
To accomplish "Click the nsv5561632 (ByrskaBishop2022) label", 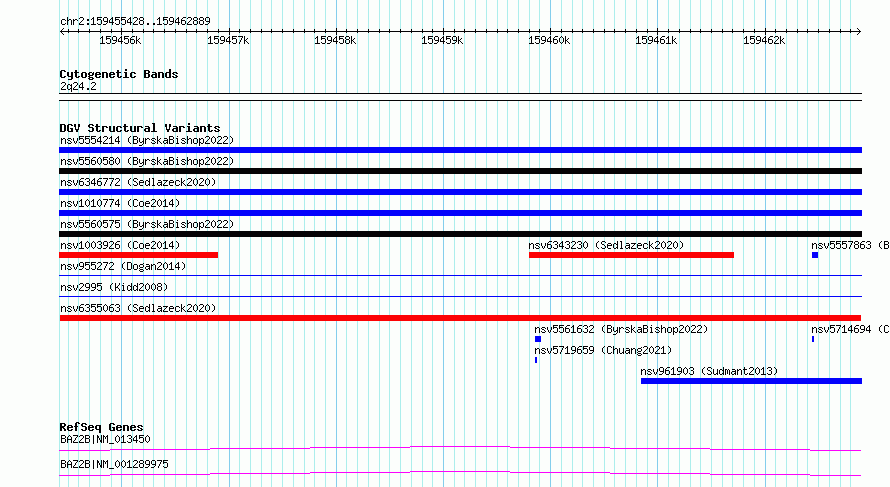I will coord(621,329).
